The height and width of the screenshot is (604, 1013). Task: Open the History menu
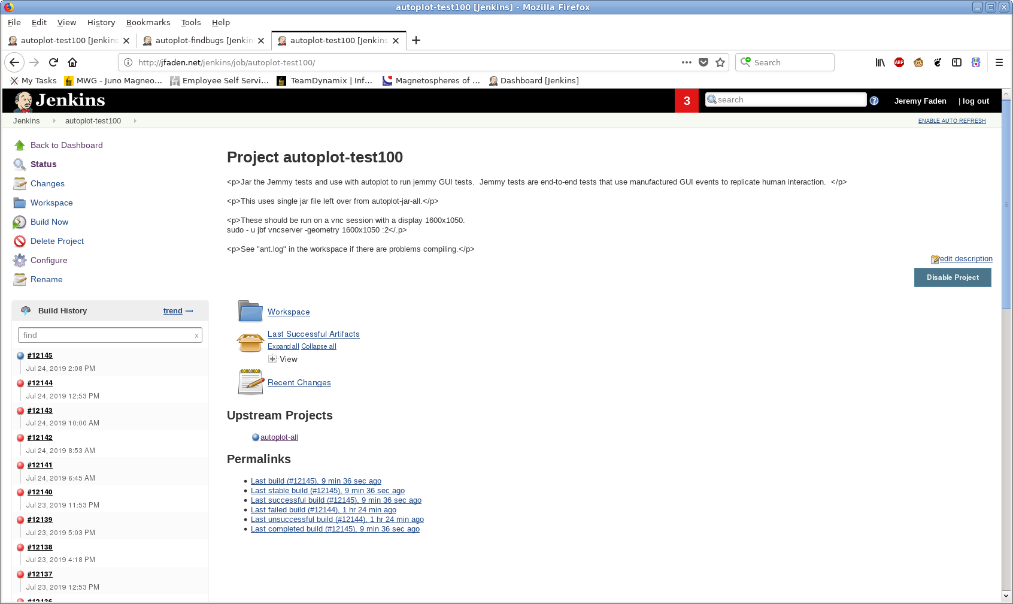tap(101, 22)
